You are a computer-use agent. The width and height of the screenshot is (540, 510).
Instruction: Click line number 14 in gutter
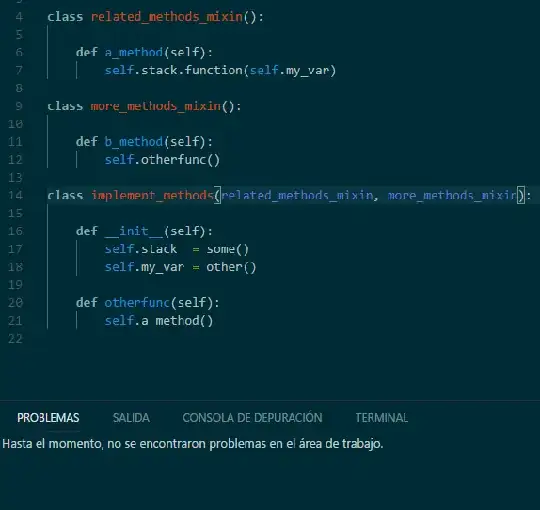coord(15,195)
